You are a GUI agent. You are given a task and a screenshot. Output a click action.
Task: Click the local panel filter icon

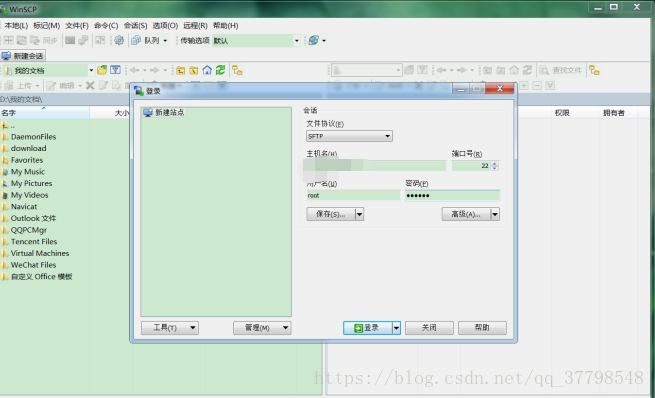tap(115, 70)
